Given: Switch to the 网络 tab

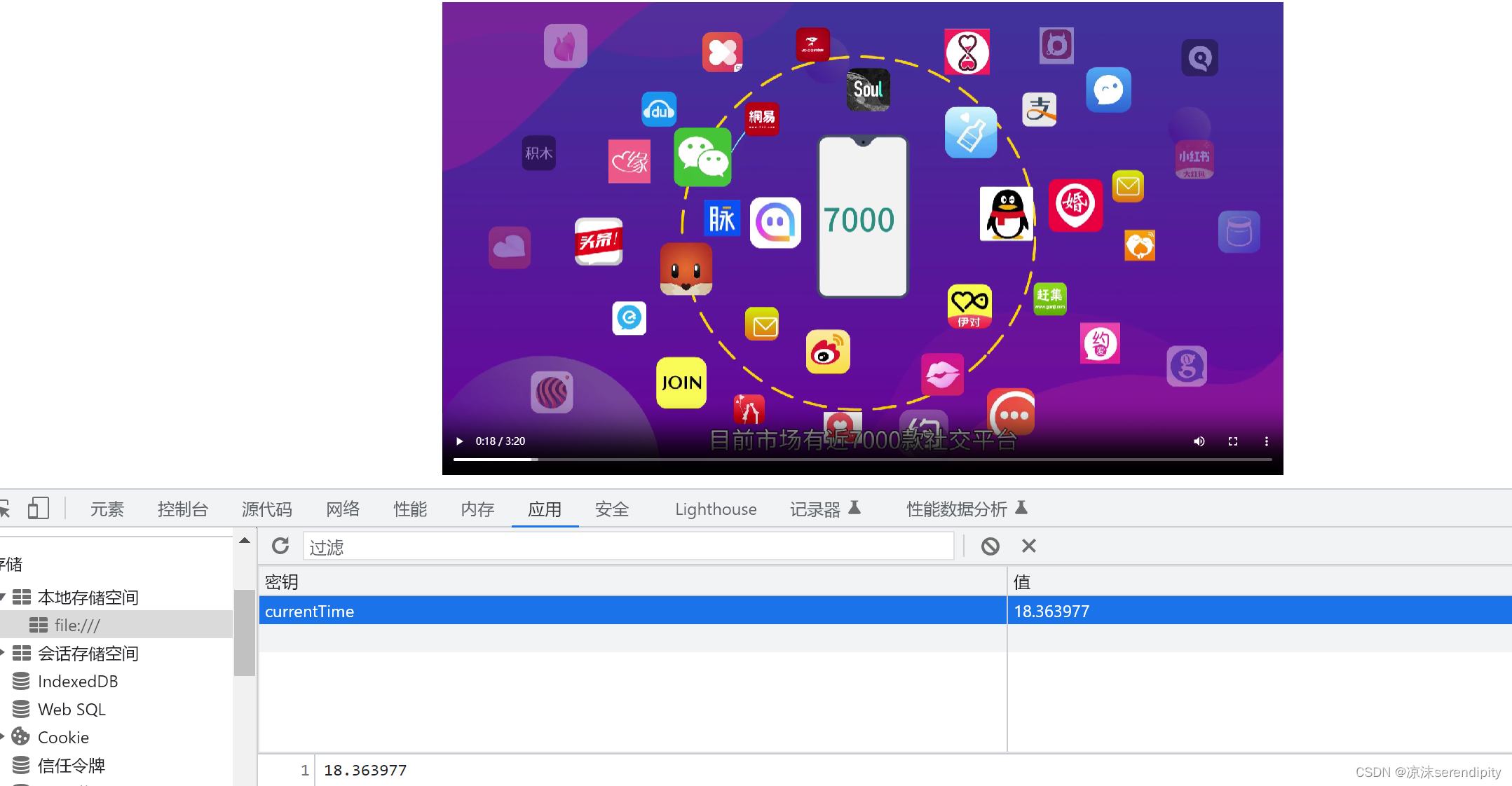Looking at the screenshot, I should coord(343,509).
